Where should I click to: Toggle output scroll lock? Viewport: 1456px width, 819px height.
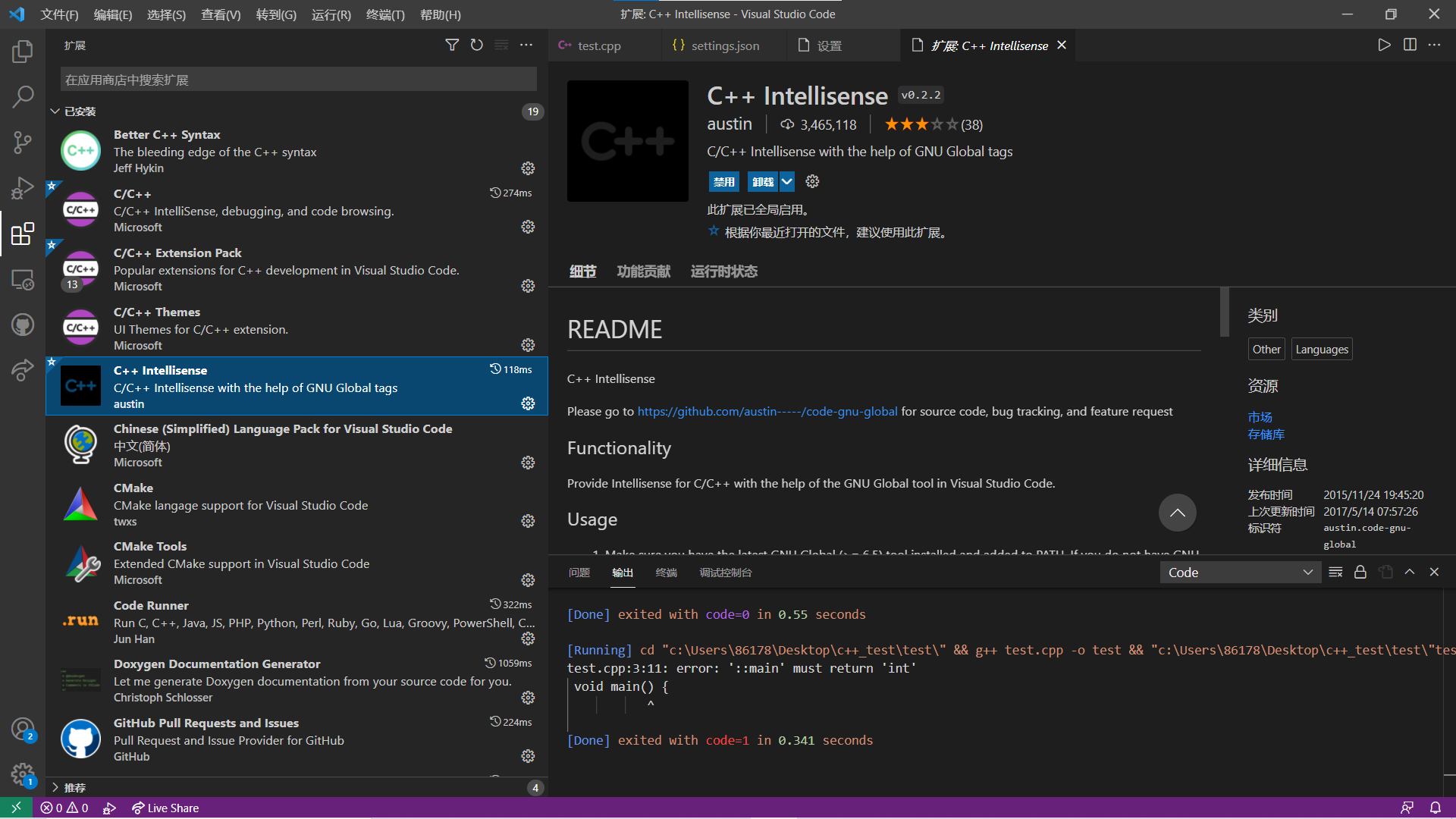pyautogui.click(x=1360, y=573)
